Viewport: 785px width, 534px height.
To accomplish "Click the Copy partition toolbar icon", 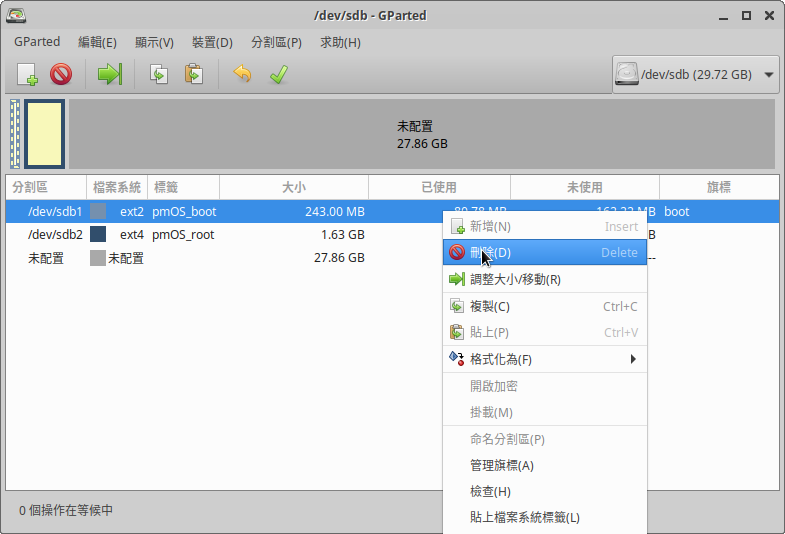I will tap(158, 74).
